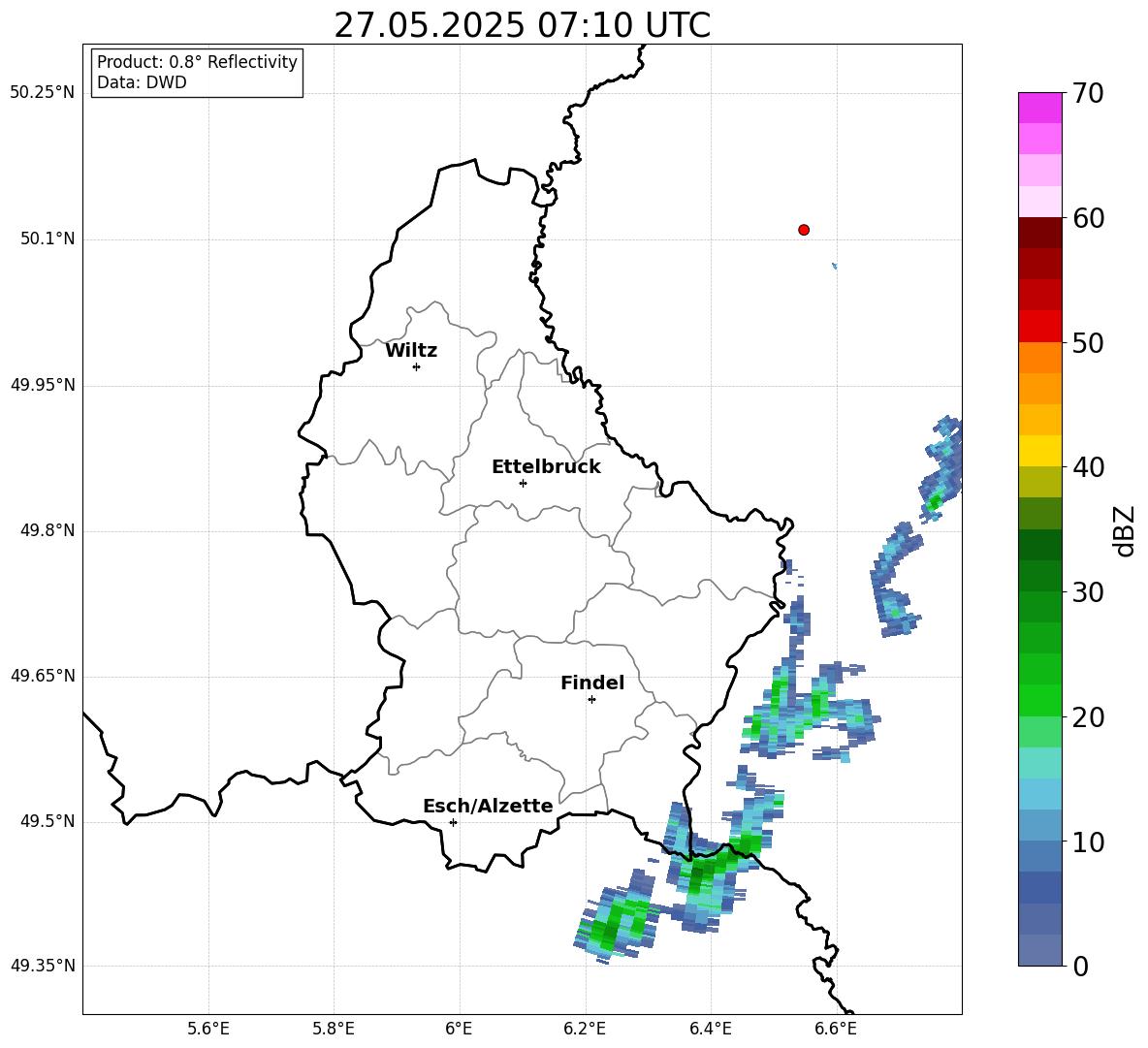Viewport: 1148px width, 1048px height.
Task: Click the colorbar tick label 50
Action: tap(1089, 342)
